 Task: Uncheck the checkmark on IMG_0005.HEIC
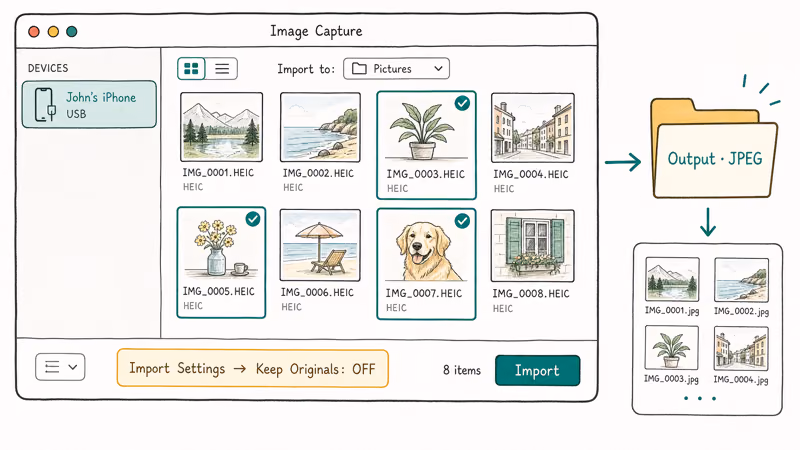[253, 219]
